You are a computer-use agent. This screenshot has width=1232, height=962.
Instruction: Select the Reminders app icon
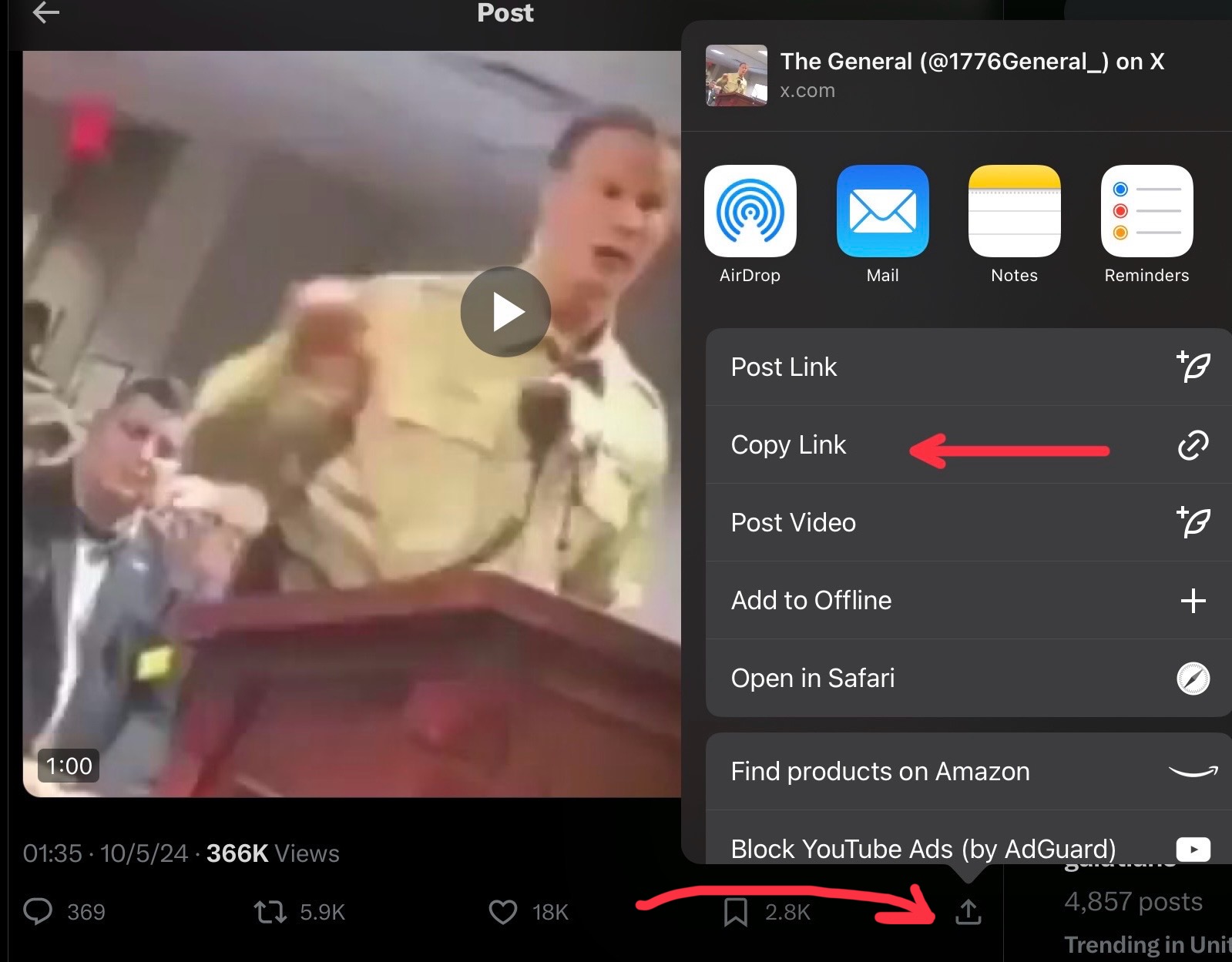[x=1146, y=211]
